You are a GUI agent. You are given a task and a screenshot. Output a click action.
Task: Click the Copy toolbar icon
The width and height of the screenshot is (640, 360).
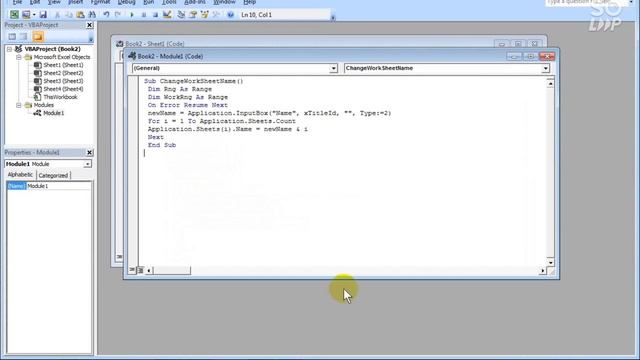point(69,15)
